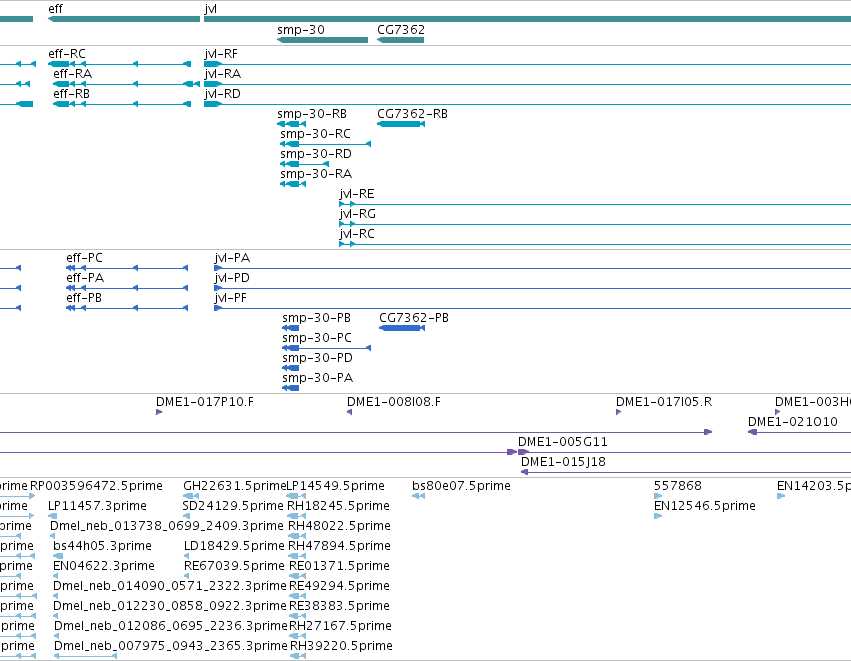Click the jvl-RC transcript label
851x661 pixels.
[357, 234]
